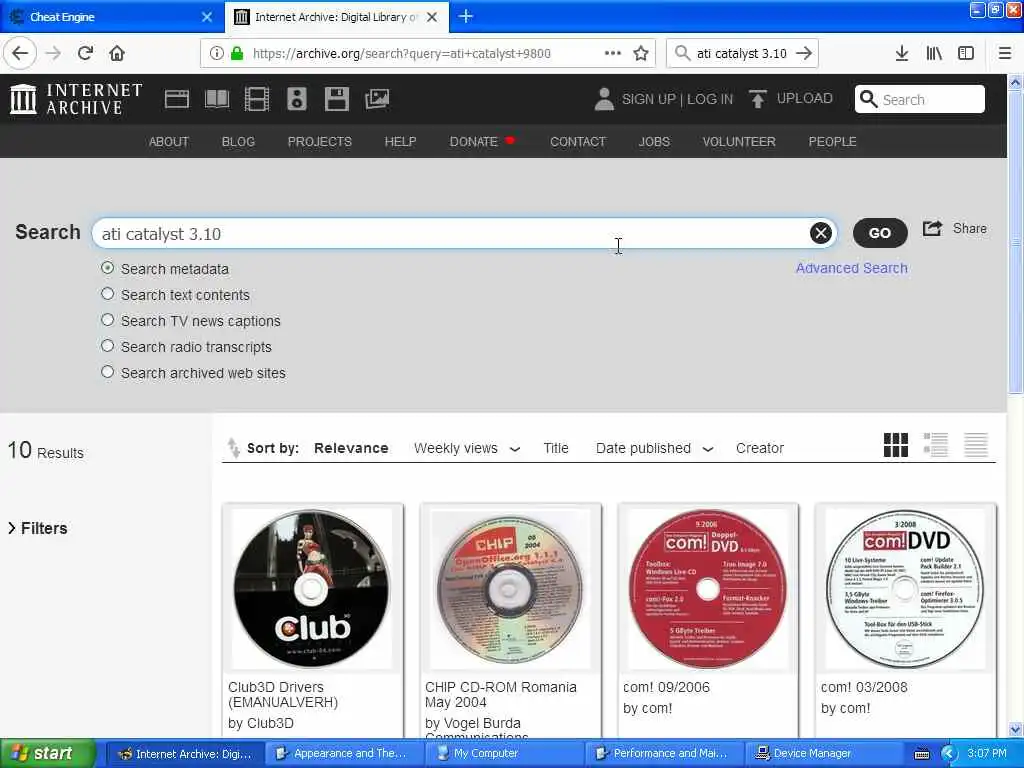The height and width of the screenshot is (768, 1024).
Task: Open the com! 03/2008 DVD thumbnail
Action: point(905,588)
